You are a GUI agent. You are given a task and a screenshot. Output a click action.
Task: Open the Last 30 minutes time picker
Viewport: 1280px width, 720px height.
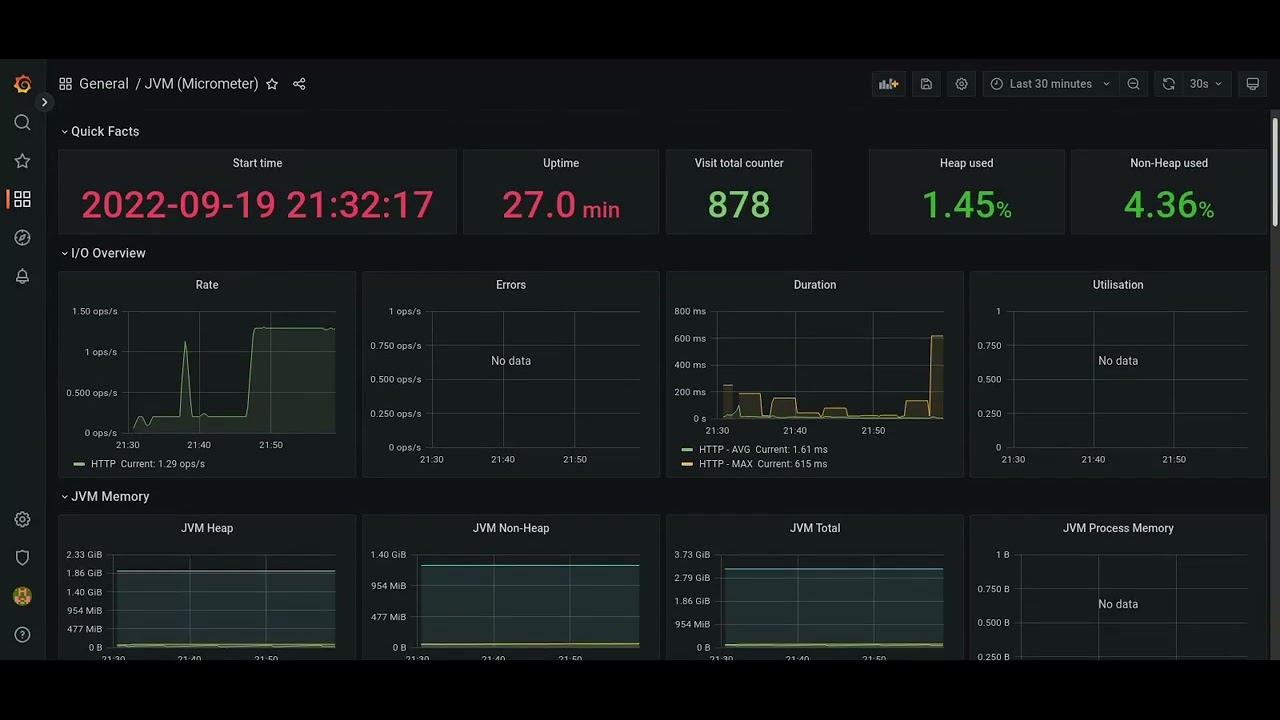1051,84
